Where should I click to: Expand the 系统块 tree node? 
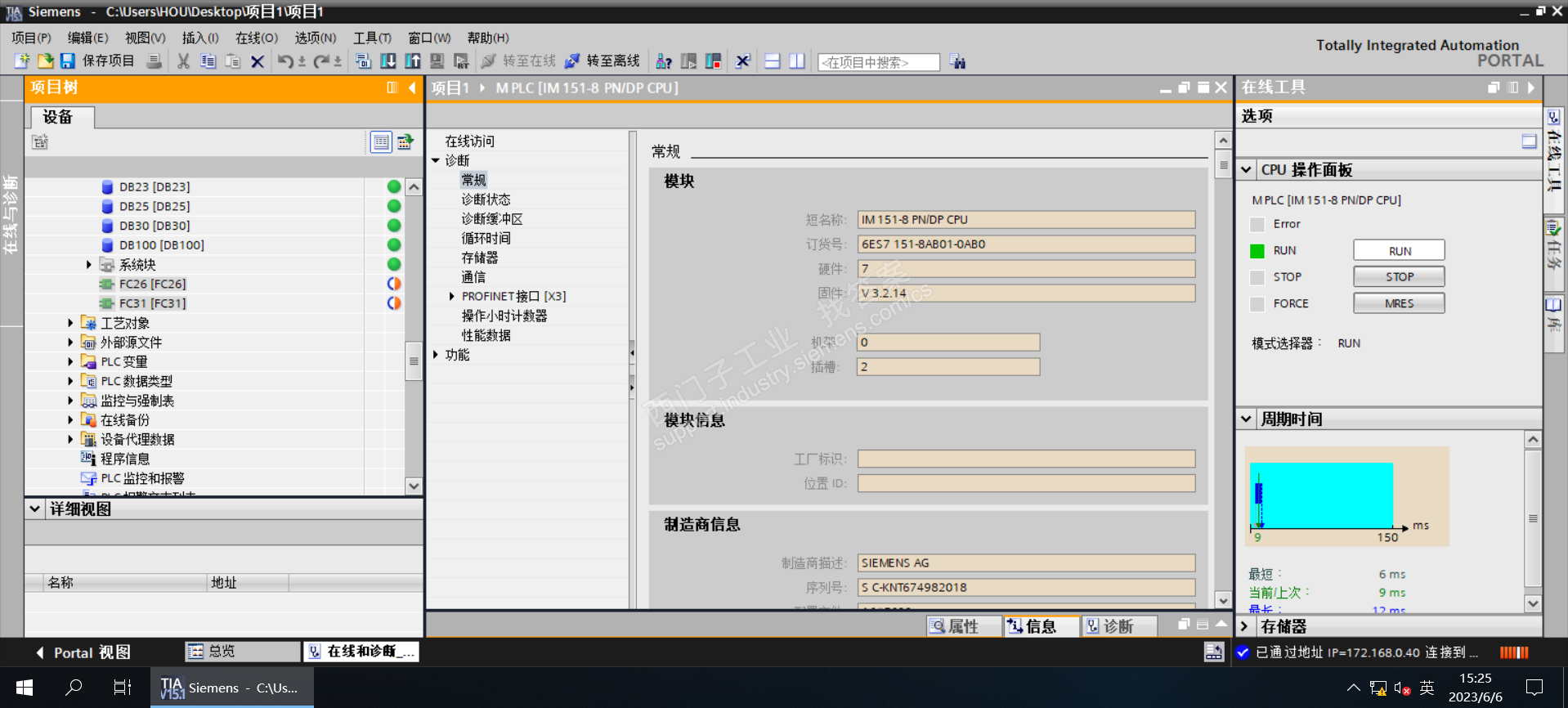tap(89, 264)
